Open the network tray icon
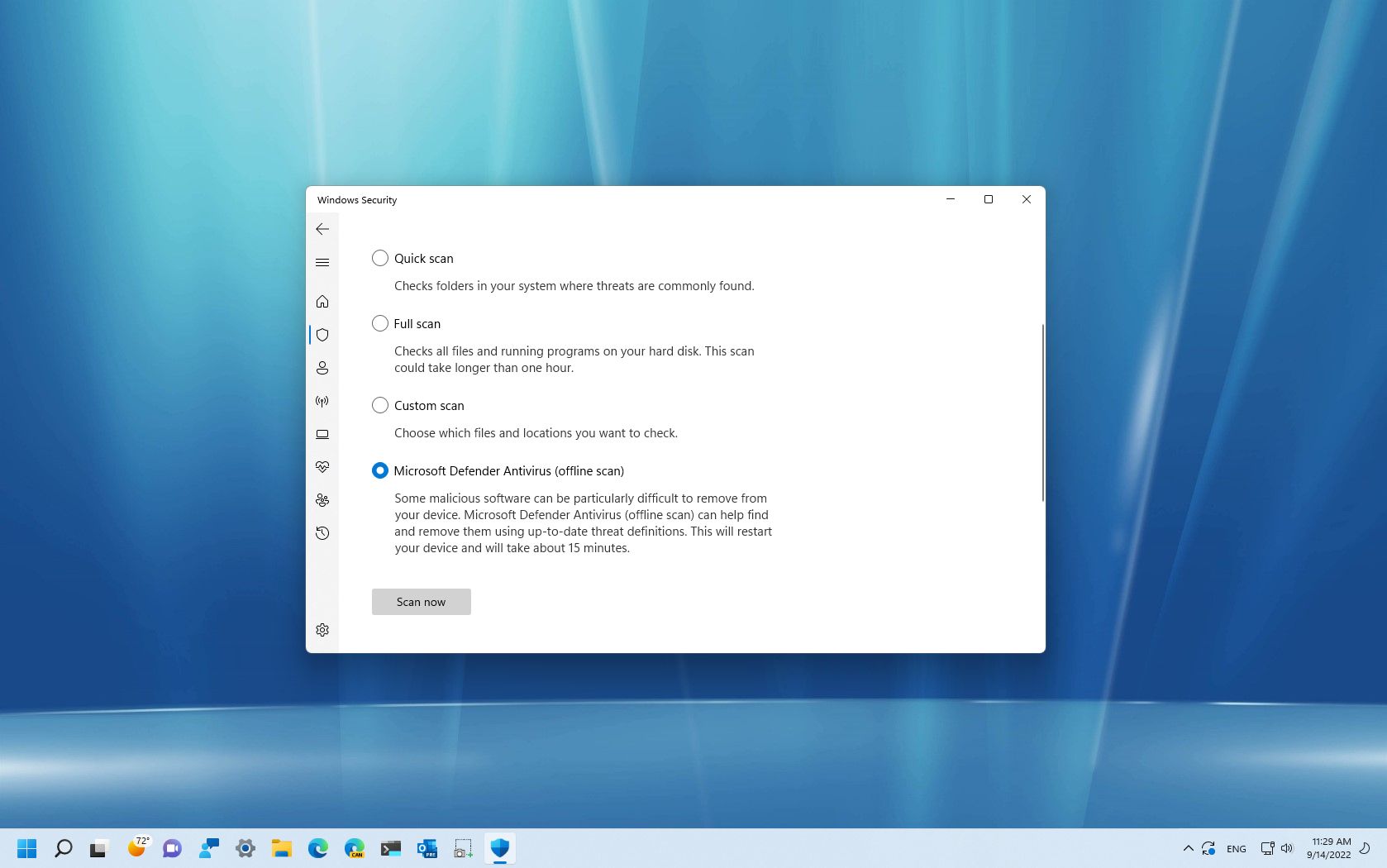This screenshot has height=868, width=1387. [1267, 848]
